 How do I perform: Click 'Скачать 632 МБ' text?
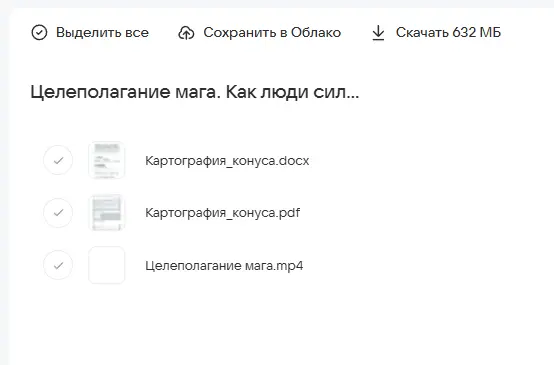pyautogui.click(x=448, y=33)
